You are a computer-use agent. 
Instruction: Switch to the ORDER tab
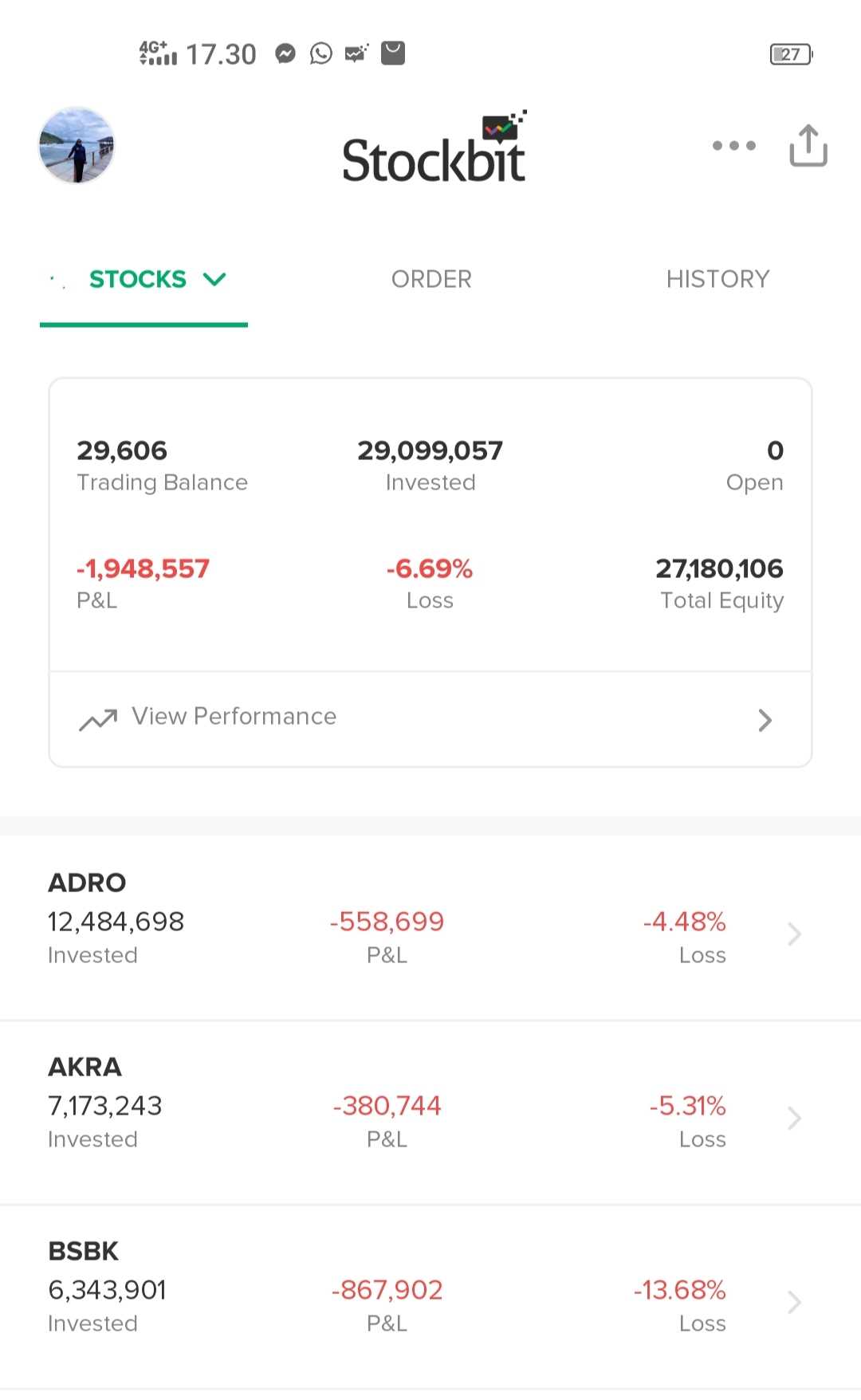click(x=431, y=279)
